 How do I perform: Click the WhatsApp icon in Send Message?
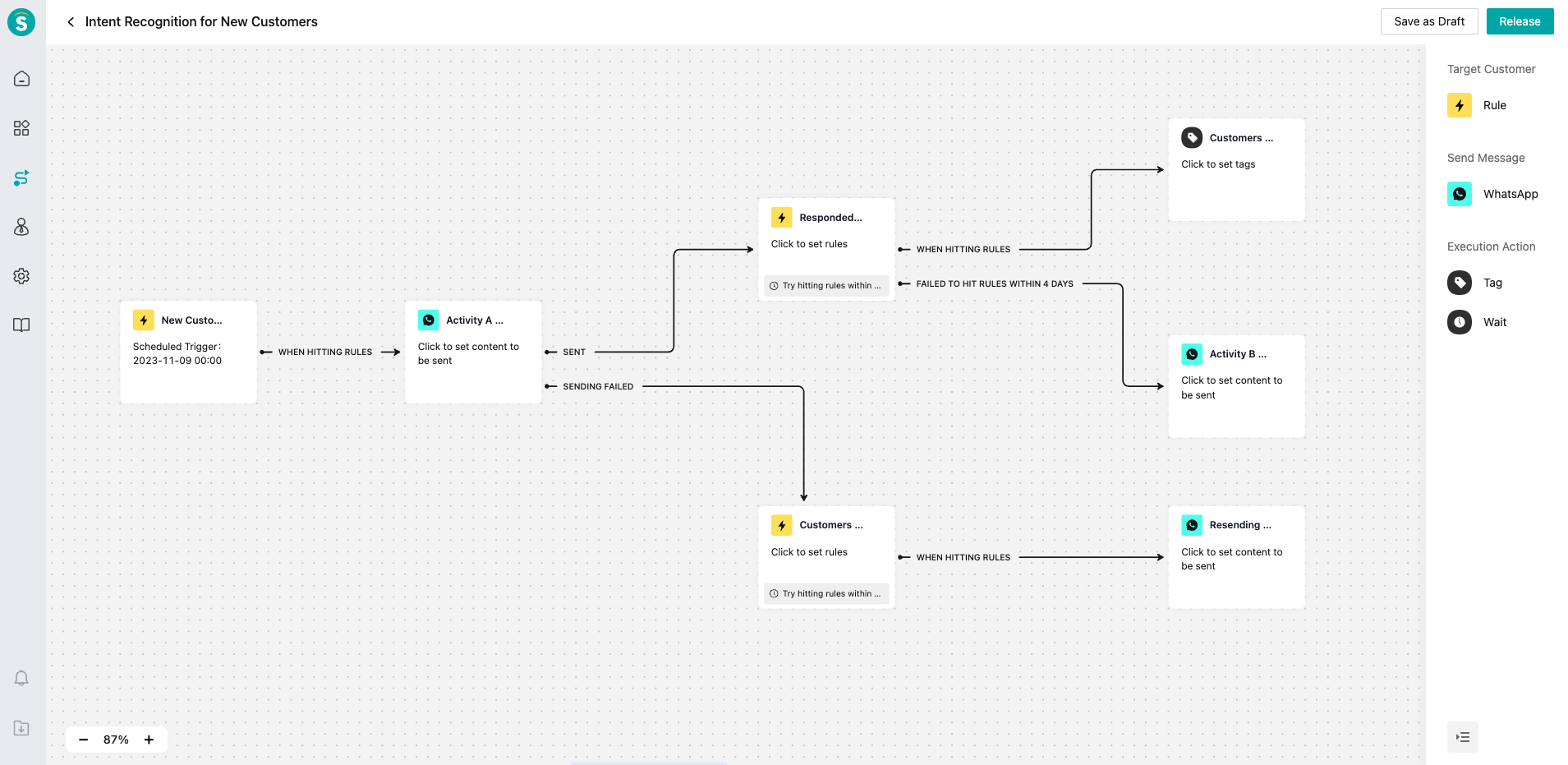(1460, 194)
